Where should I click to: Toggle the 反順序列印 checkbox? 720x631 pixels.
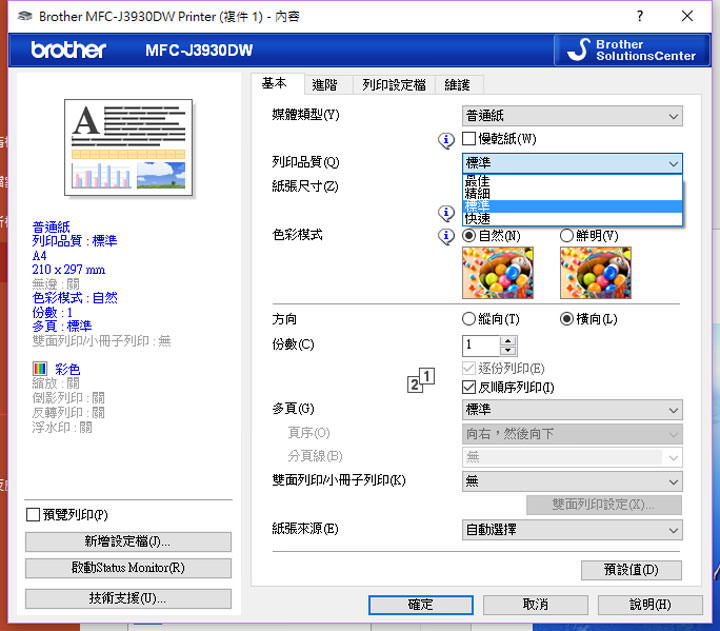[x=468, y=387]
